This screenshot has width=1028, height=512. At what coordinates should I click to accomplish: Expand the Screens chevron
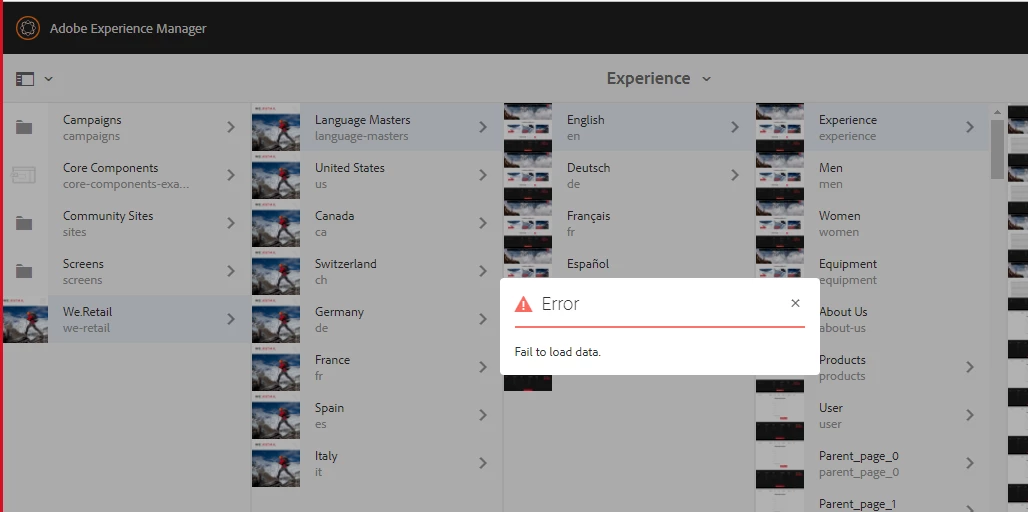231,271
